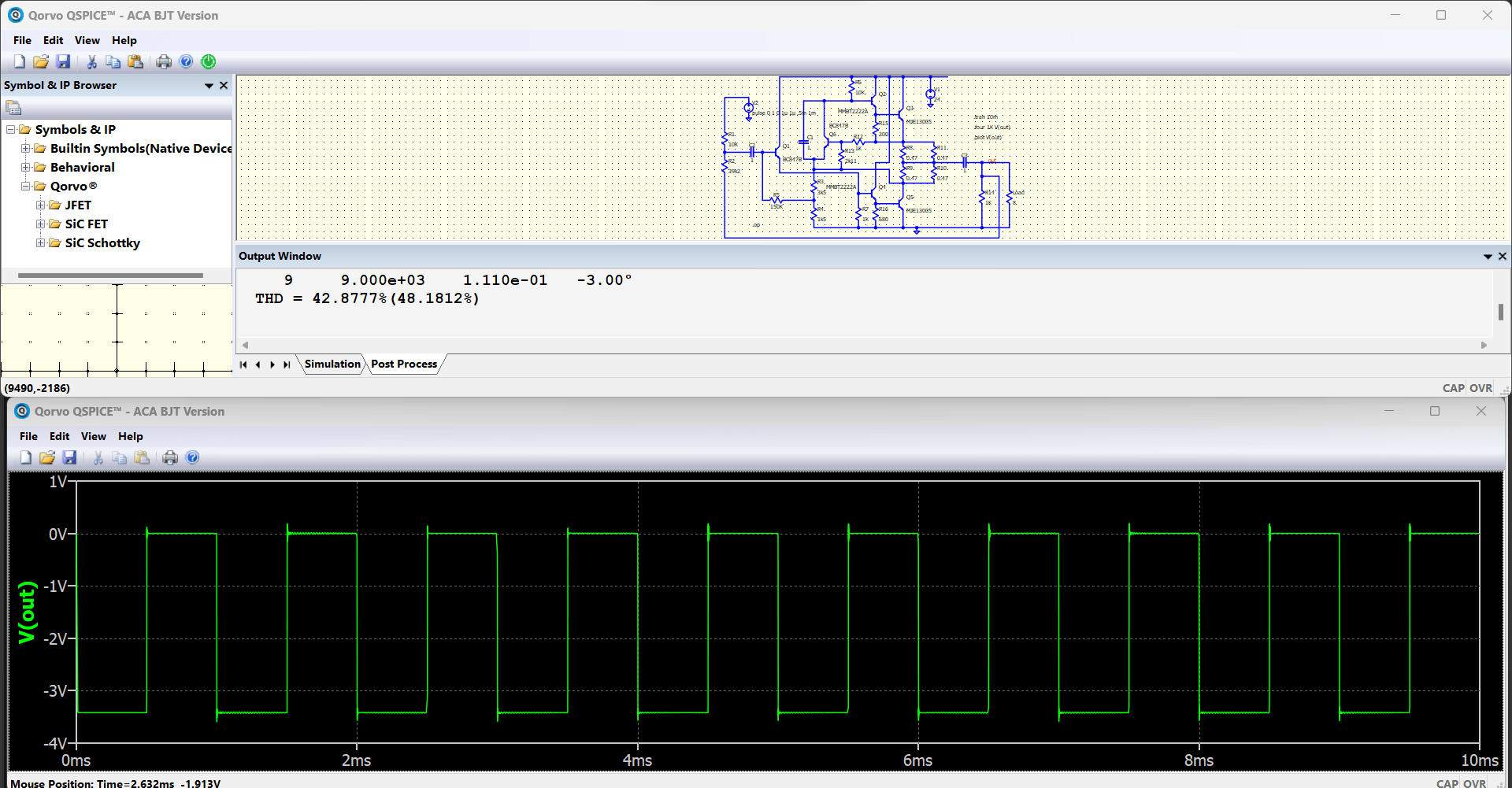Open Help menu in schematic window
1512x788 pixels.
pyautogui.click(x=124, y=40)
